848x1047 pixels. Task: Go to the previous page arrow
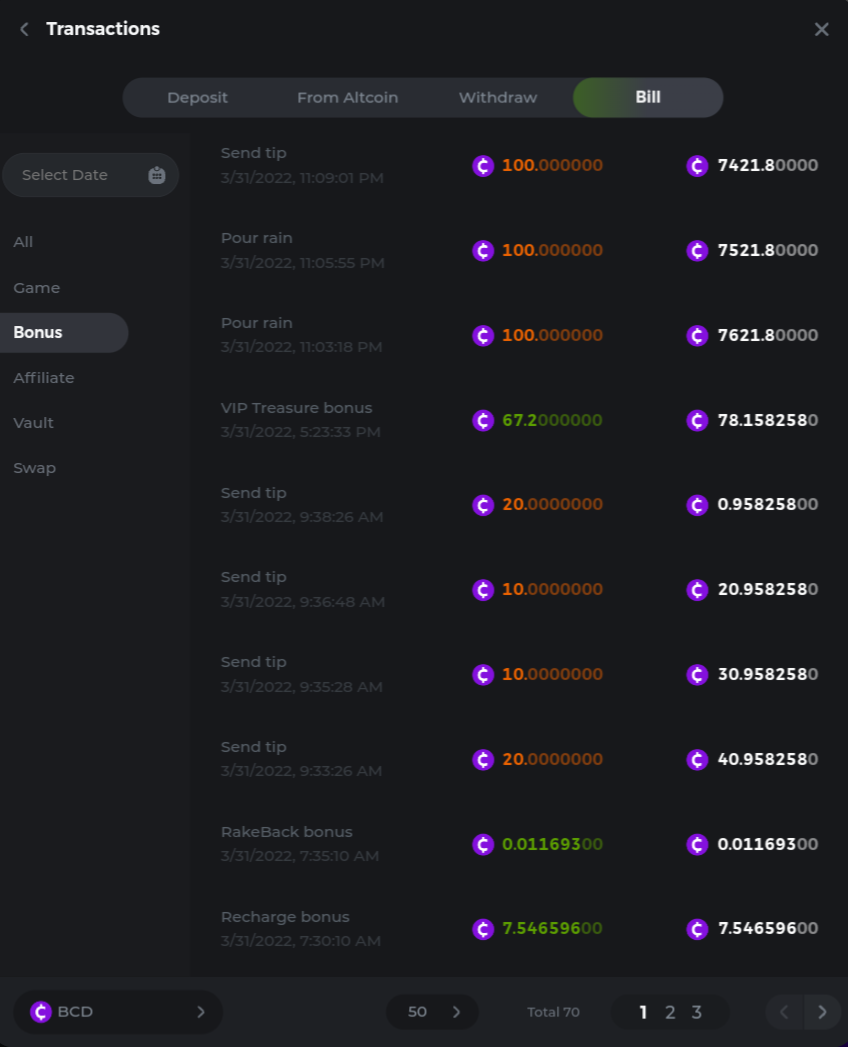[x=784, y=1012]
